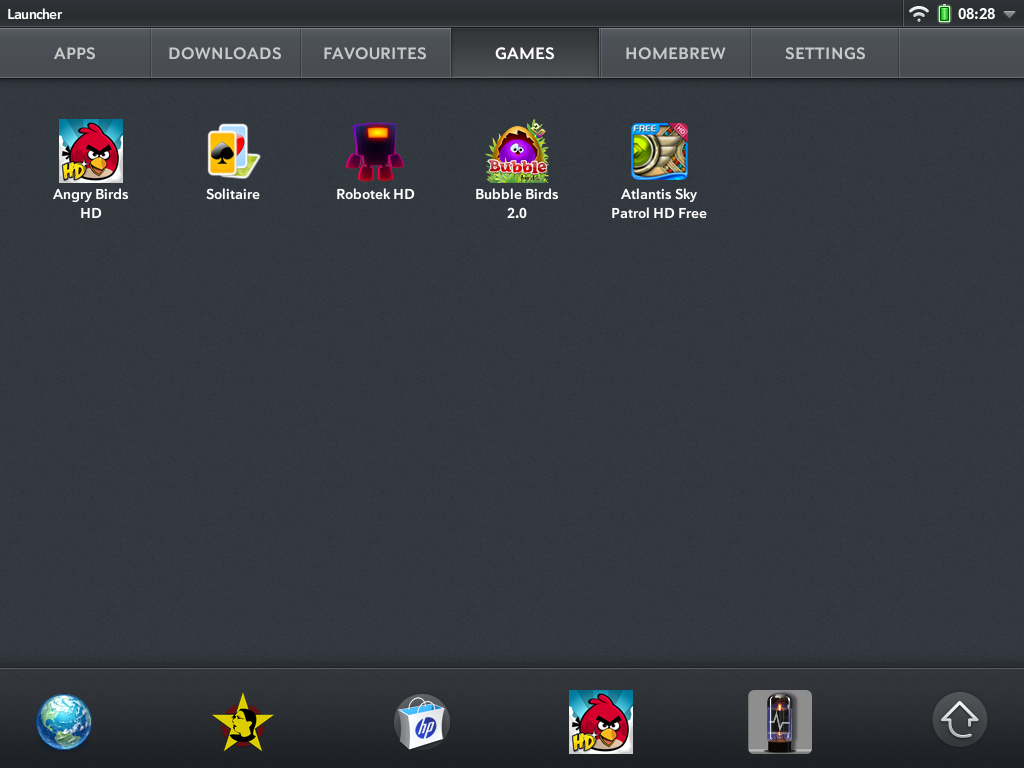1024x768 pixels.
Task: Open the HP App Catalog shopping bag
Action: pyautogui.click(x=421, y=721)
